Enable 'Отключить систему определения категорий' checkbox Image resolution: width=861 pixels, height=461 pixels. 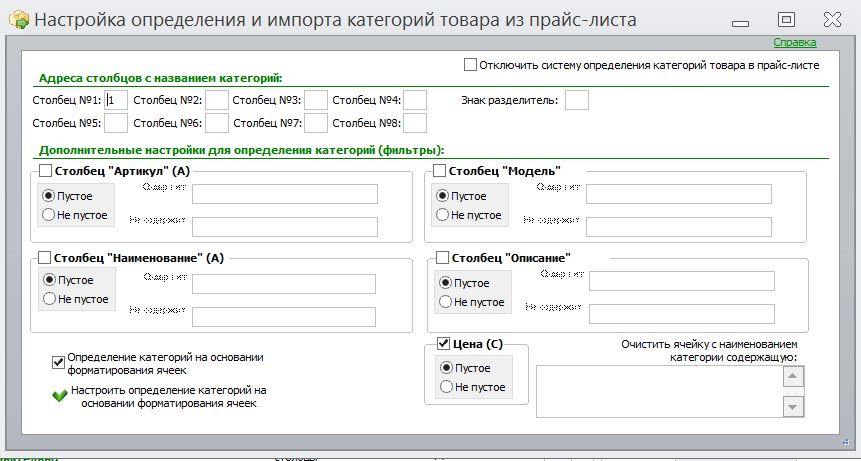470,65
